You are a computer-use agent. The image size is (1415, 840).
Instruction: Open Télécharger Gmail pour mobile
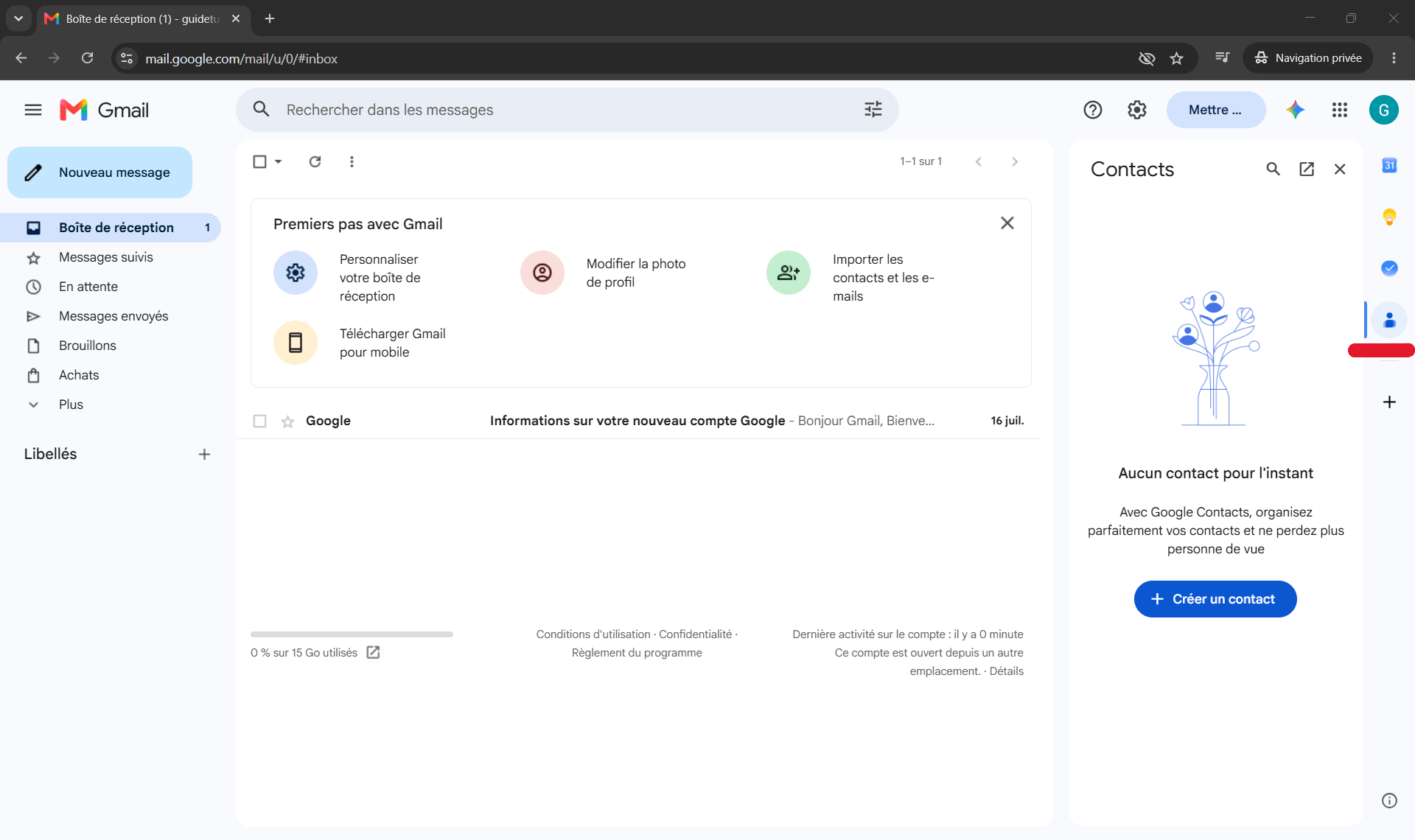tap(361, 343)
